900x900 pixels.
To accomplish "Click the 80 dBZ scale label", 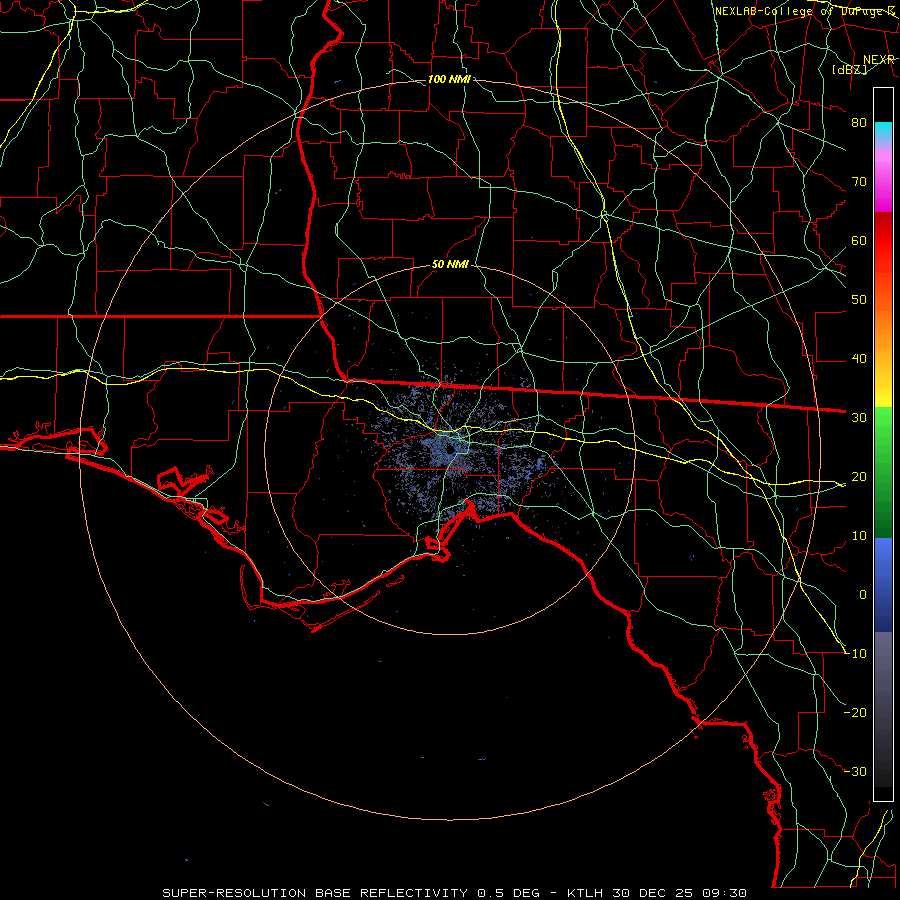I will coord(859,122).
